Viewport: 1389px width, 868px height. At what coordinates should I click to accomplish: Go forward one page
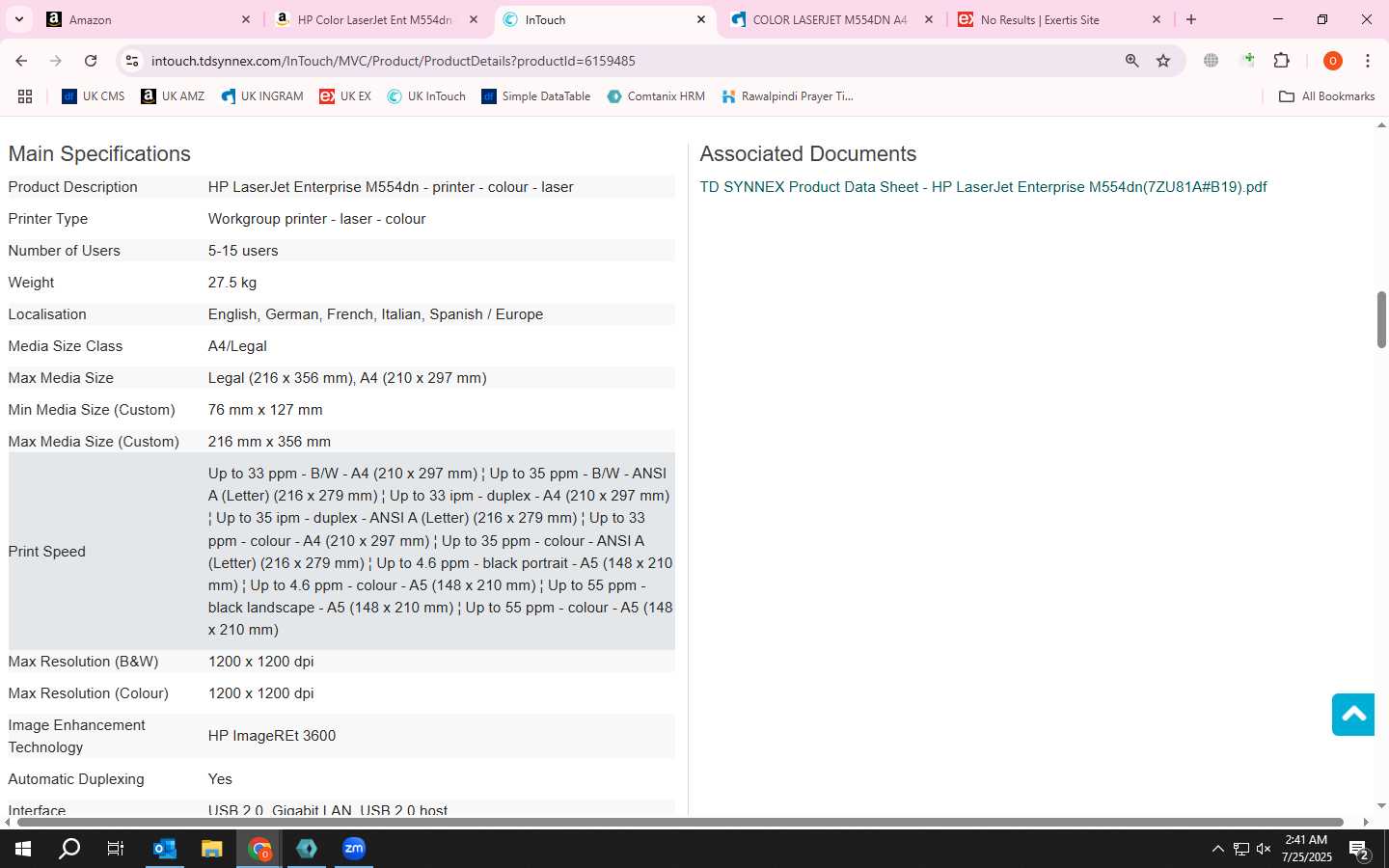[56, 61]
